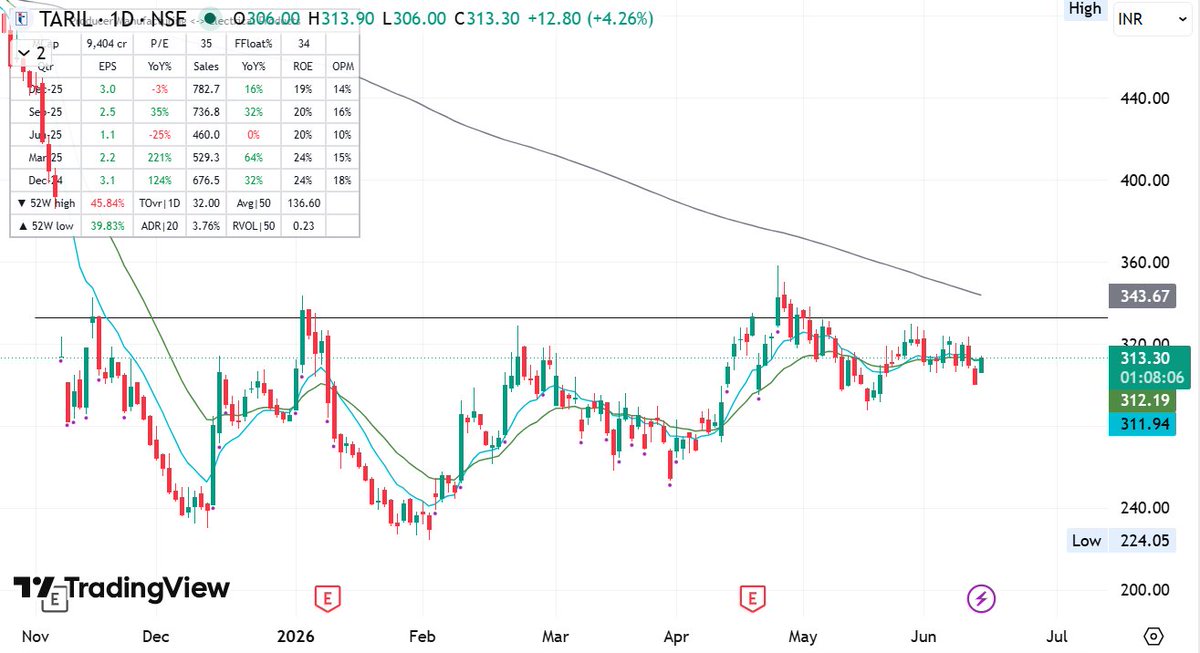The width and height of the screenshot is (1200, 653).
Task: Click the Jun label on time axis
Action: (x=923, y=636)
